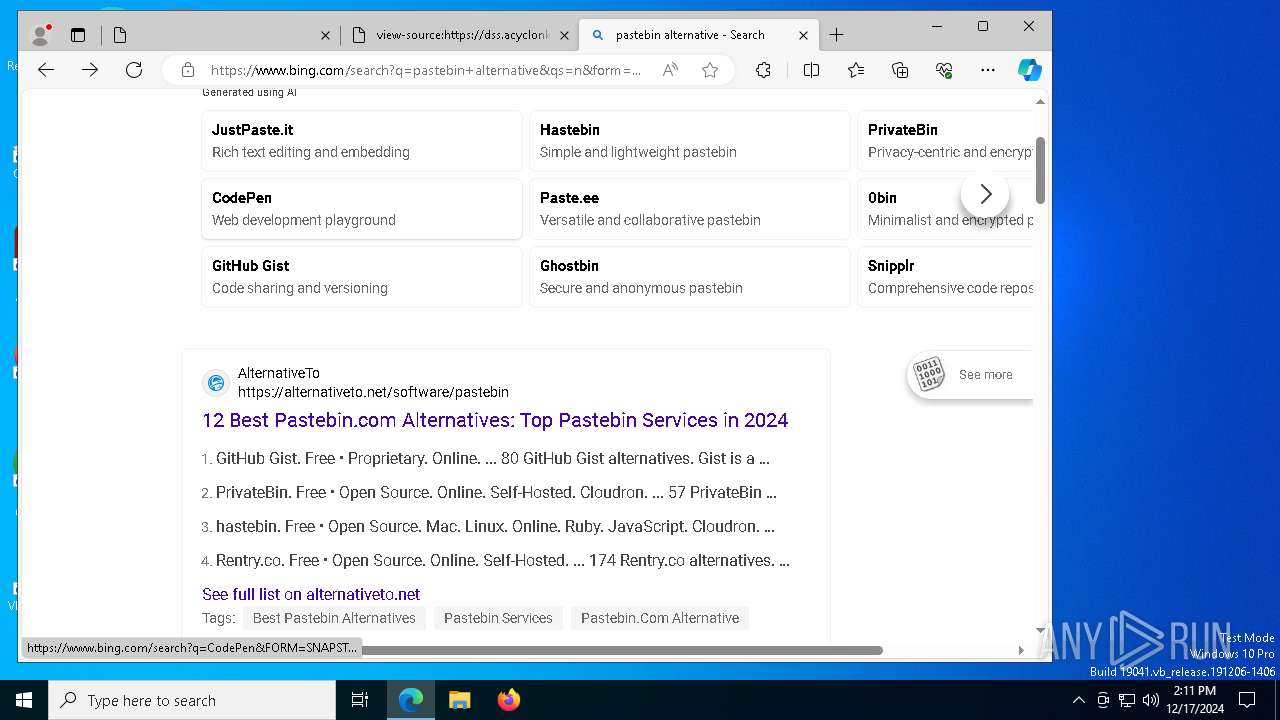
Task: Go back to previous page
Action: pyautogui.click(x=46, y=70)
